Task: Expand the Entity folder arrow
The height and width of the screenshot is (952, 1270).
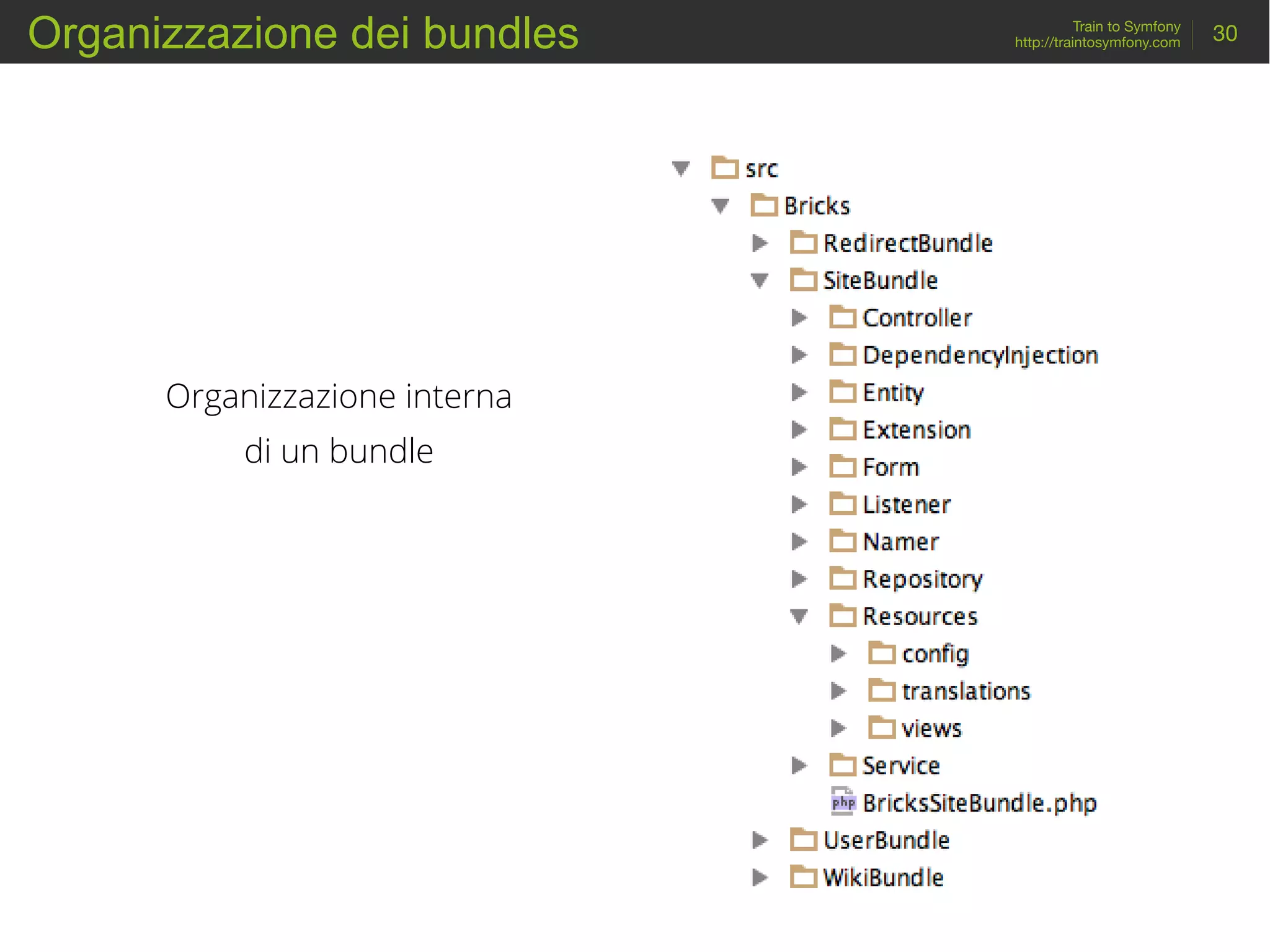Action: pyautogui.click(x=799, y=392)
